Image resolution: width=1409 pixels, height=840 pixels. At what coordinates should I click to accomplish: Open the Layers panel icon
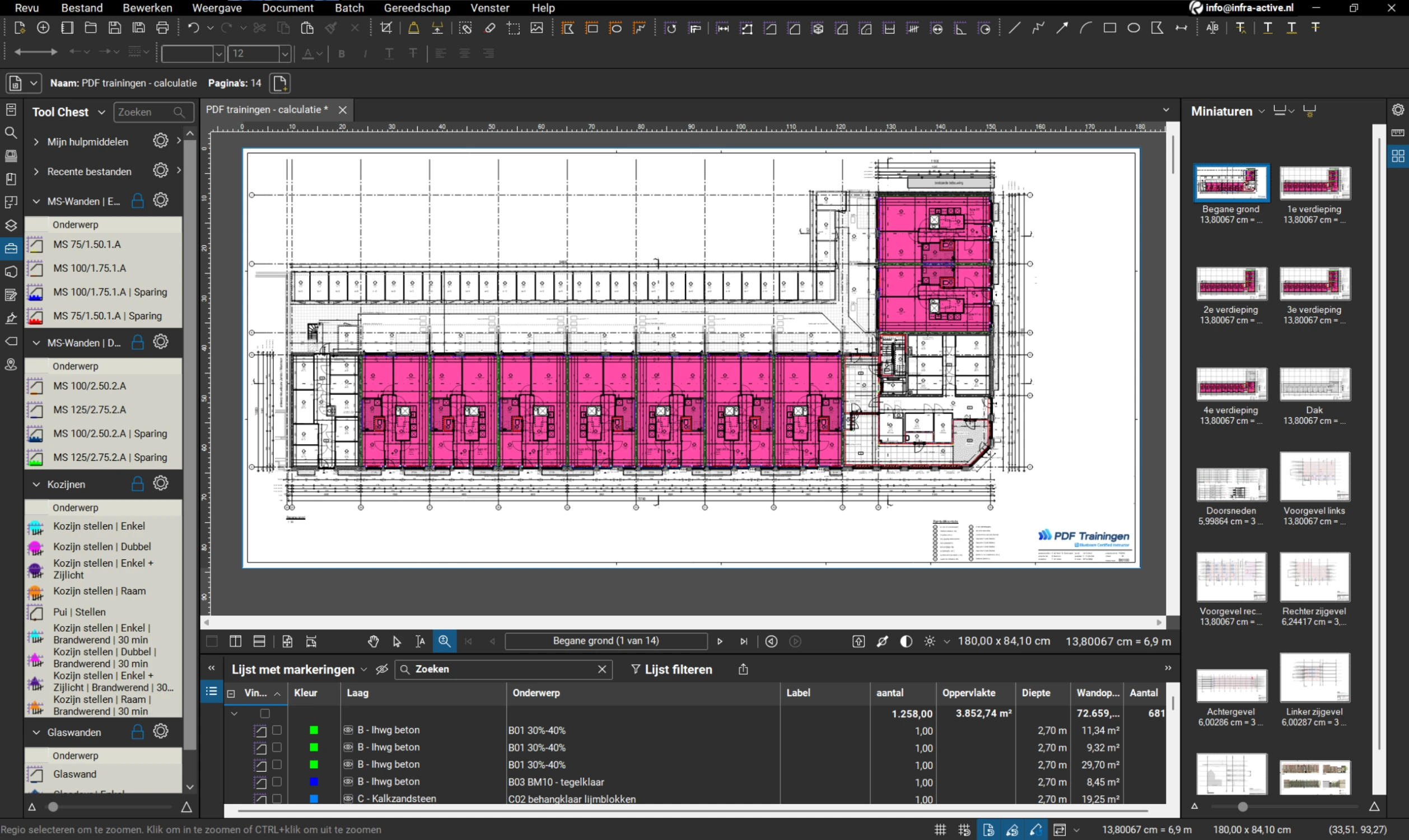[x=11, y=225]
